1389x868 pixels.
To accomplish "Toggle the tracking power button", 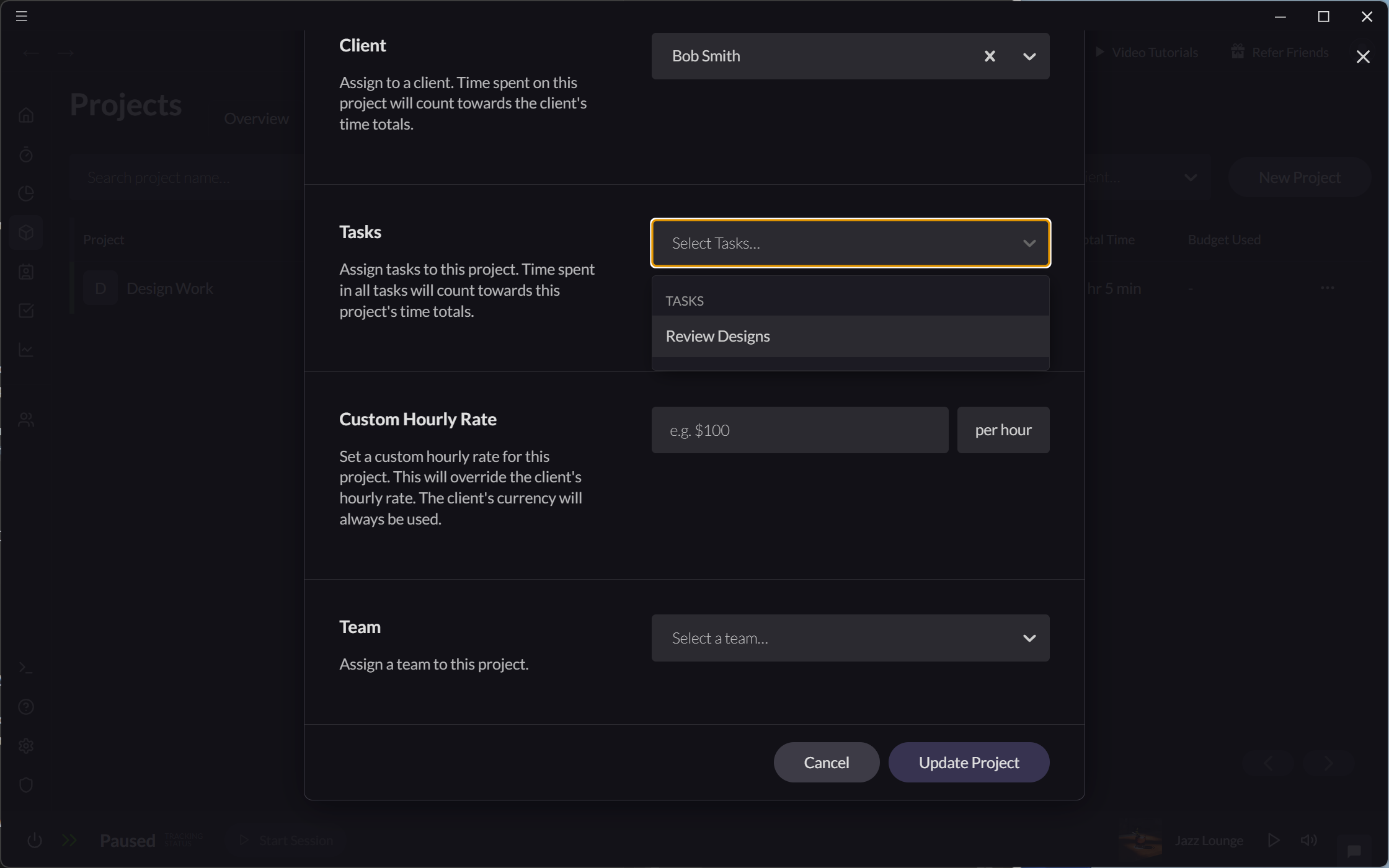I will pyautogui.click(x=35, y=841).
